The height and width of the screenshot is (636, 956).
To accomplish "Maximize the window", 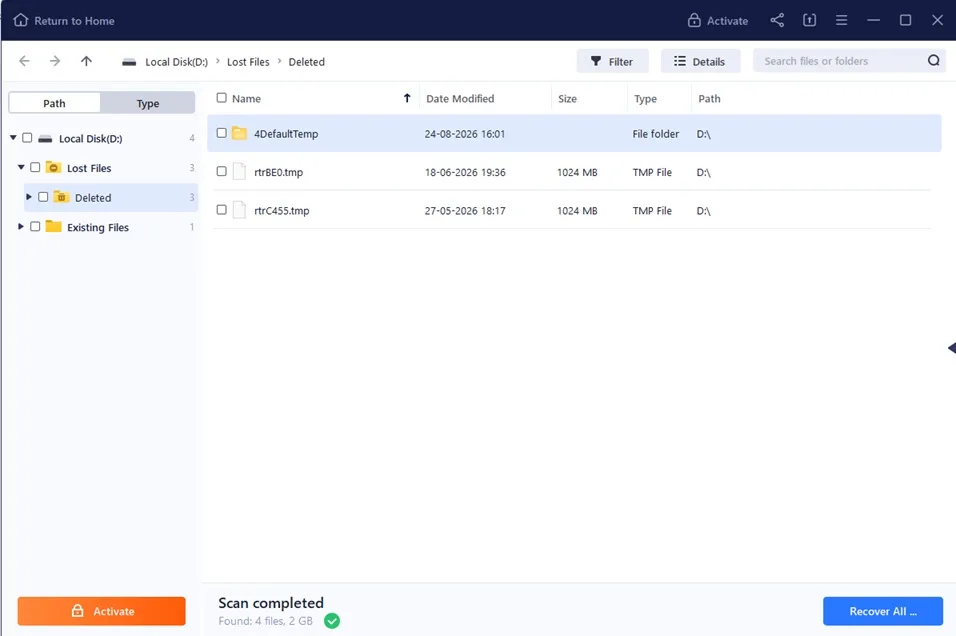I will coord(905,20).
